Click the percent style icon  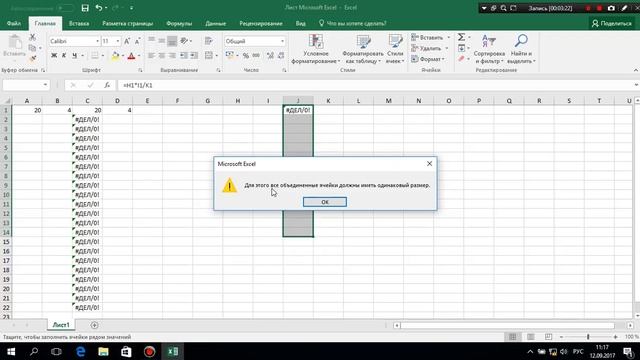point(246,56)
